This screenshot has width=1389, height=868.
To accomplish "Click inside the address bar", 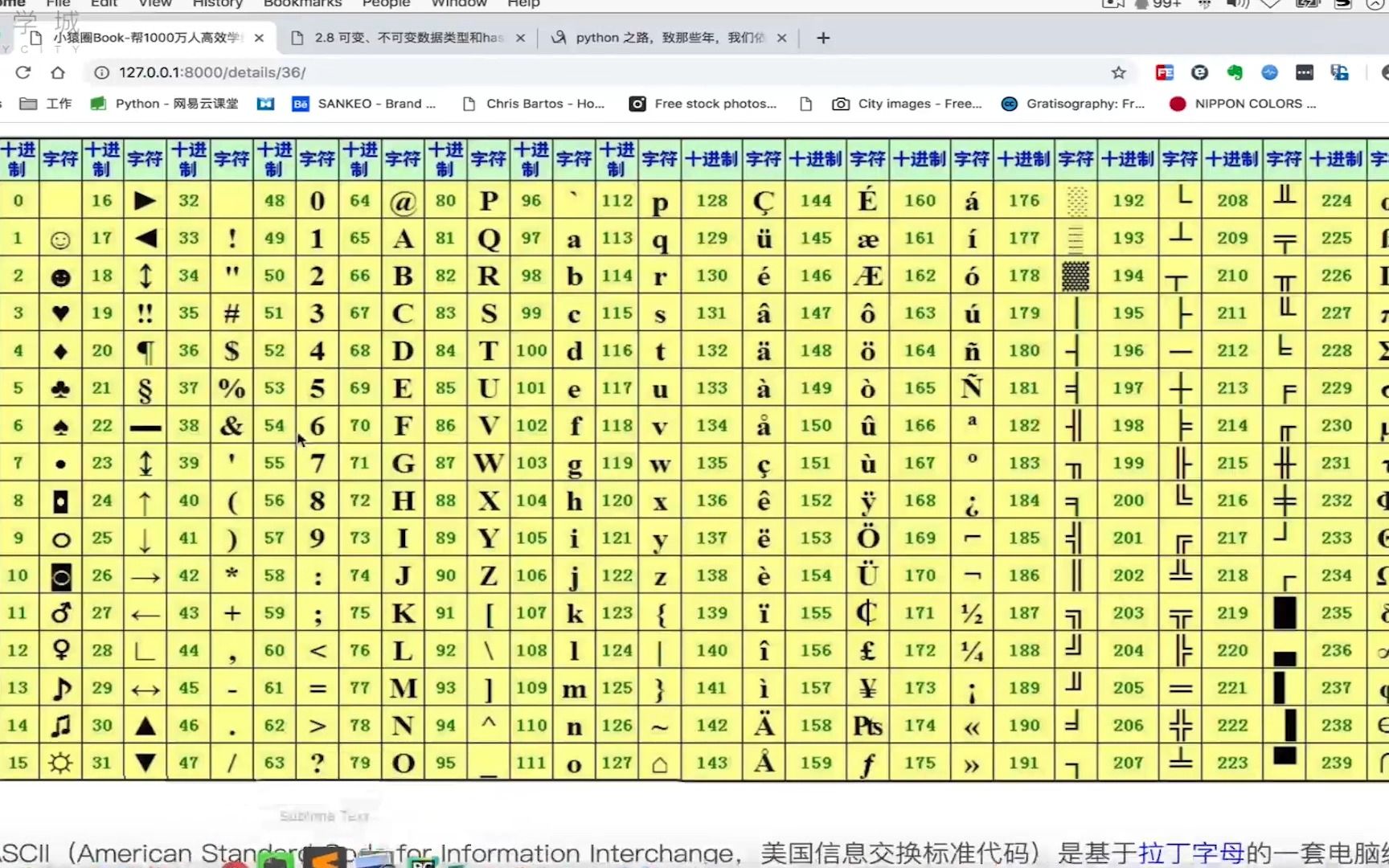I will (x=482, y=72).
